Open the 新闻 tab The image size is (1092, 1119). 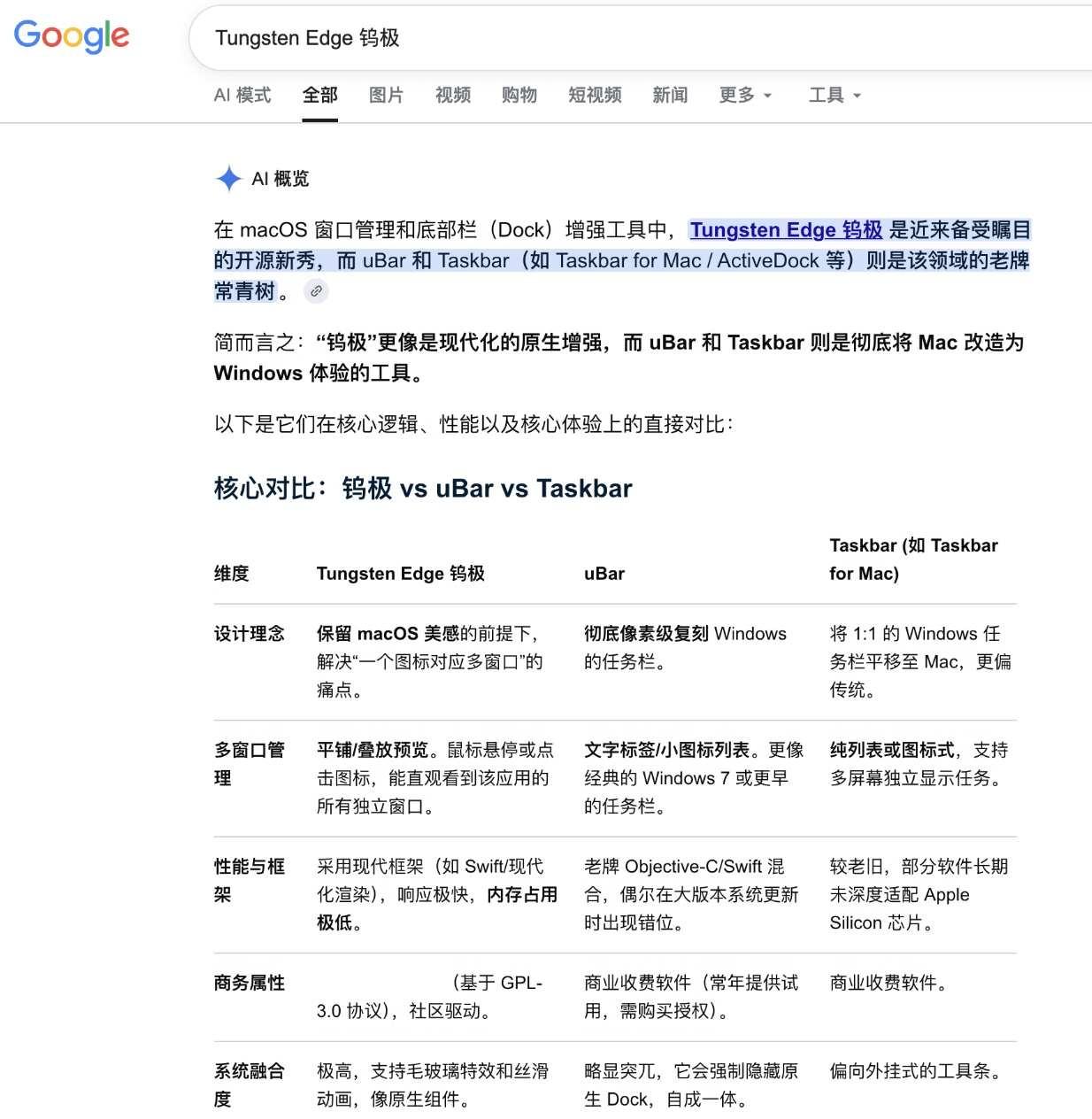(x=670, y=95)
